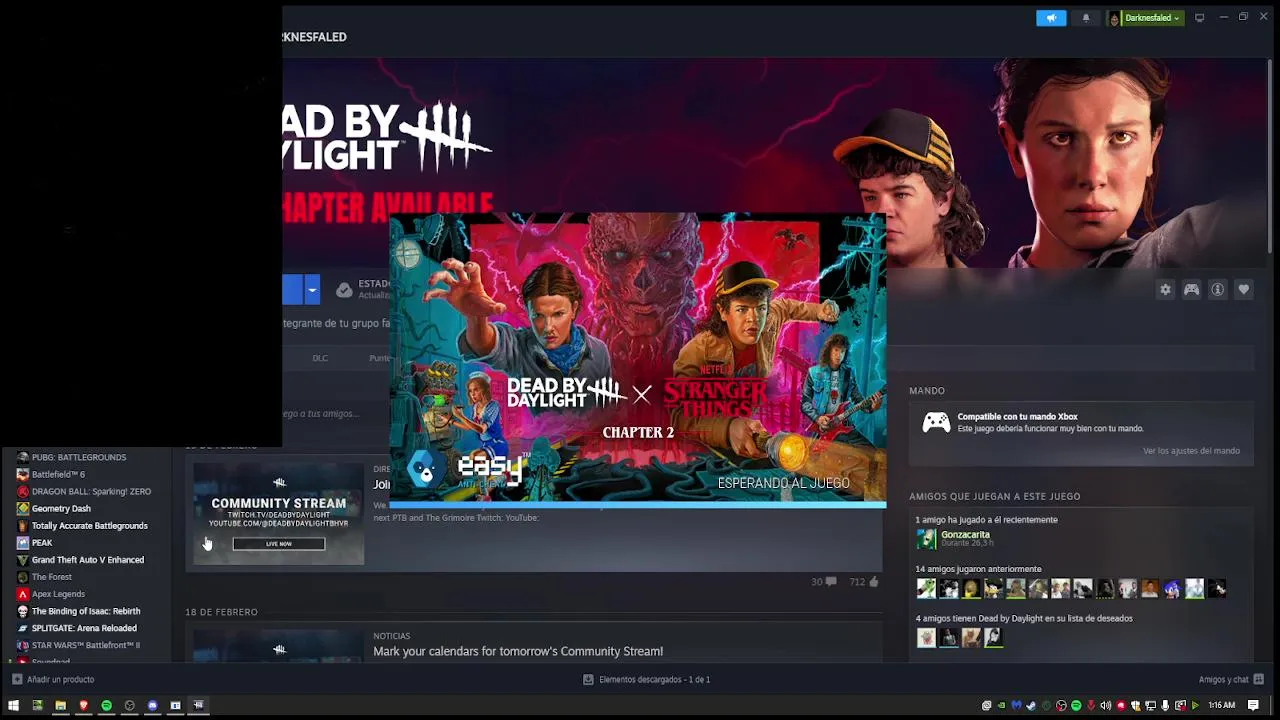
Task: Click the Brave browser icon on the taskbar
Action: [x=83, y=705]
